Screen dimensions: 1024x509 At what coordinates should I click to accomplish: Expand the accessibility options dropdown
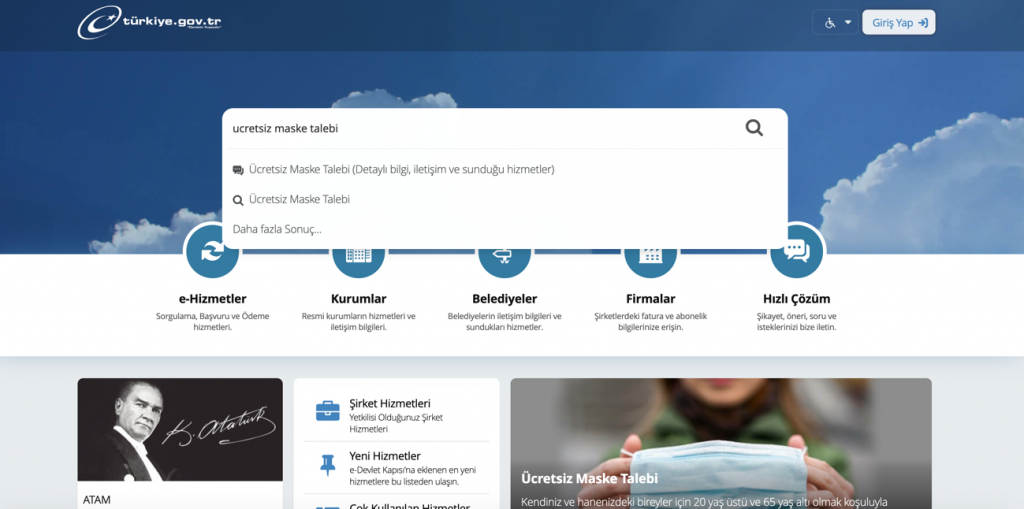click(x=838, y=22)
